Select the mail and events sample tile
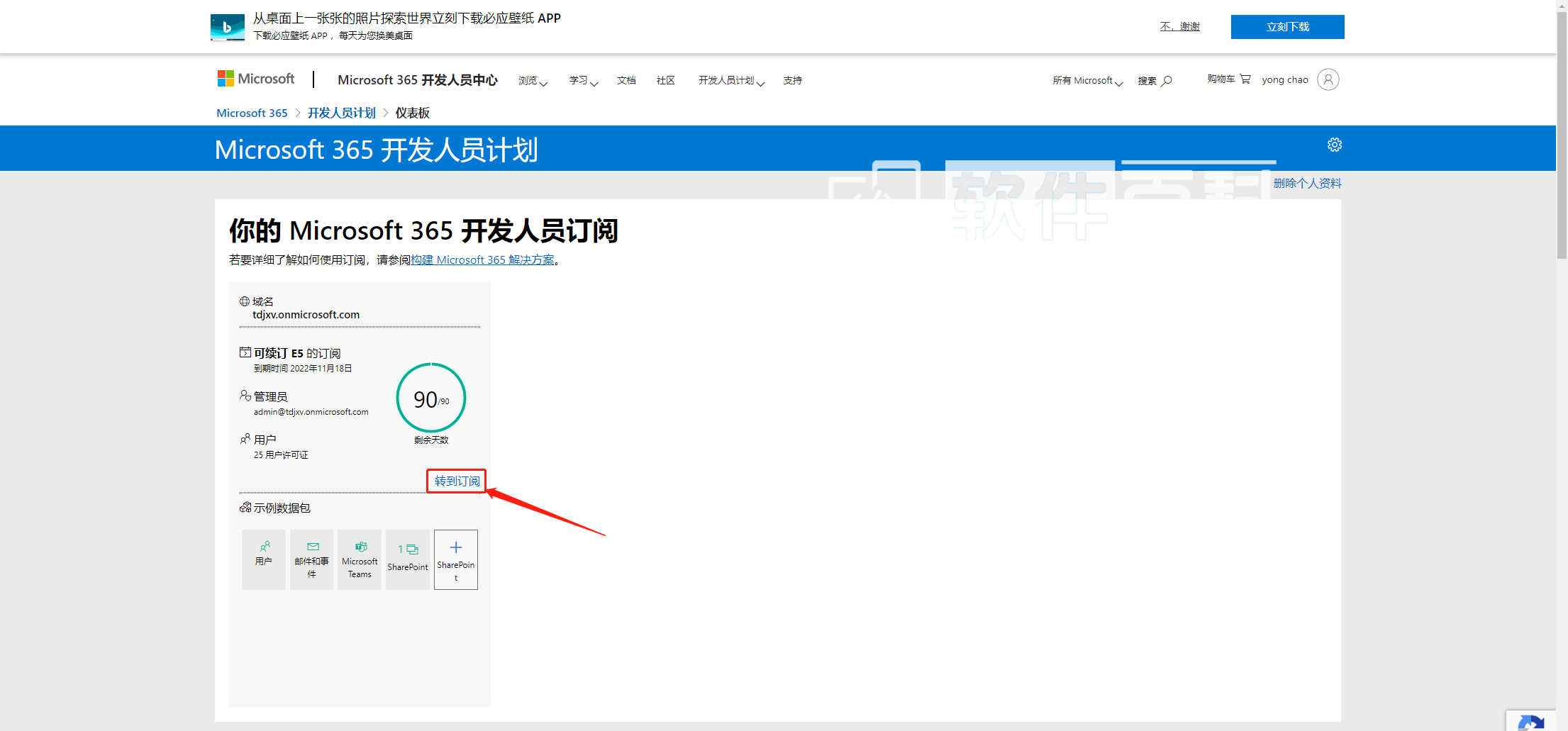The width and height of the screenshot is (1568, 731). point(311,559)
